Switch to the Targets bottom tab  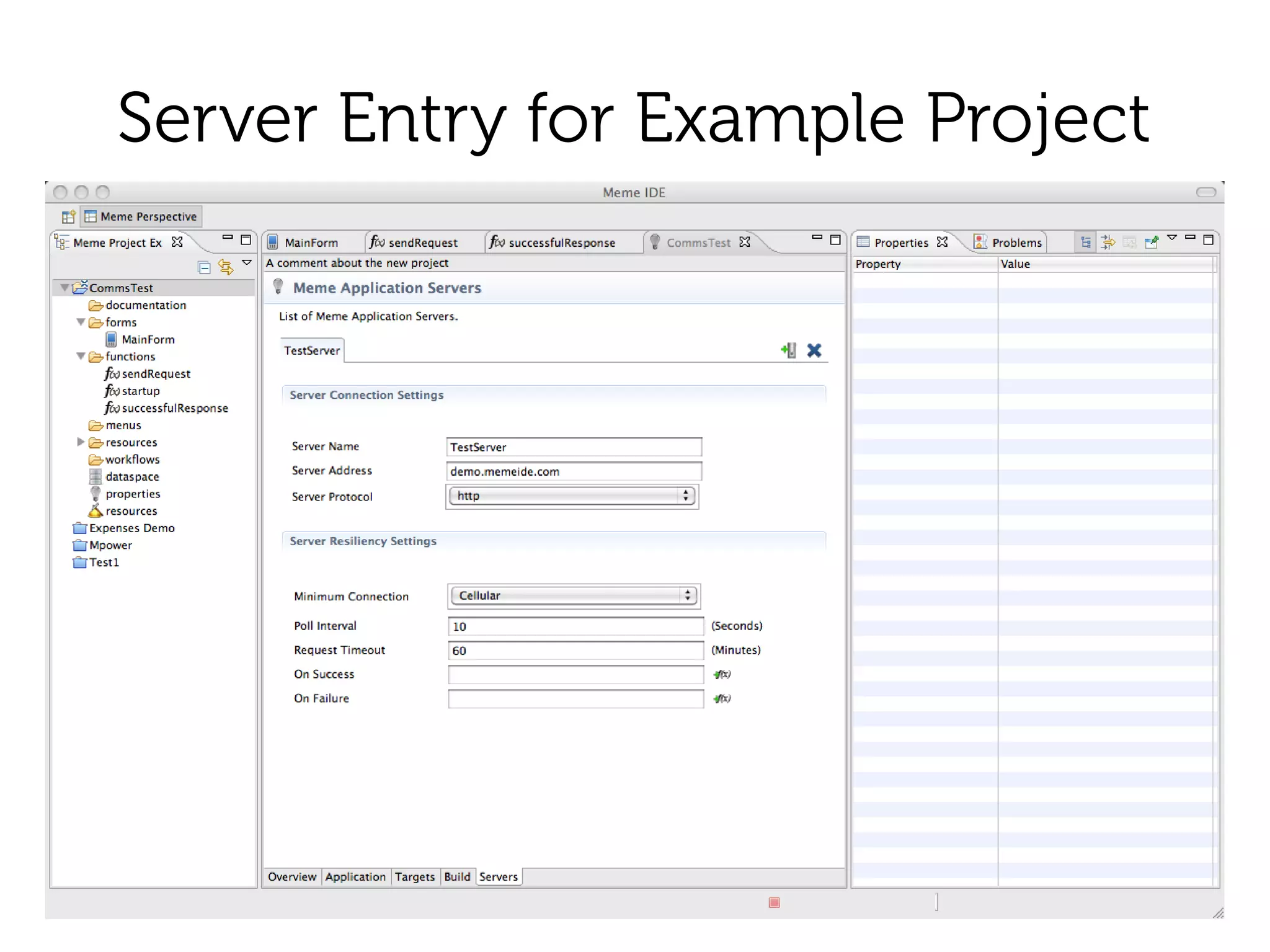click(x=415, y=877)
